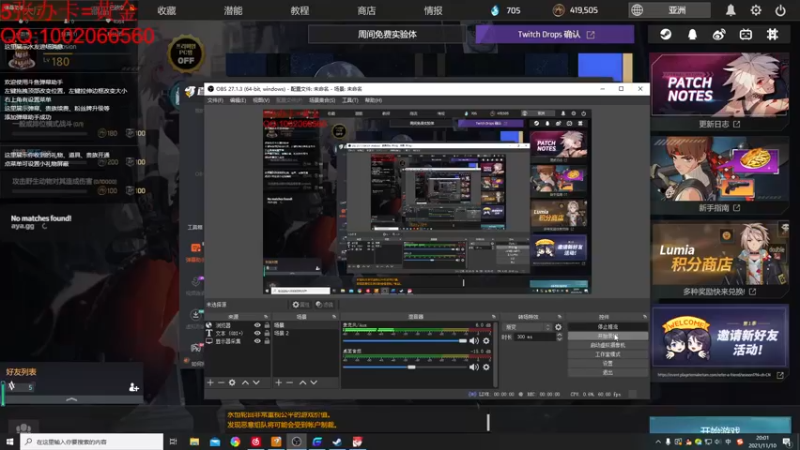Image resolution: width=800 pixels, height=450 pixels.
Task: Open the Windows Start menu
Action: [x=10, y=441]
